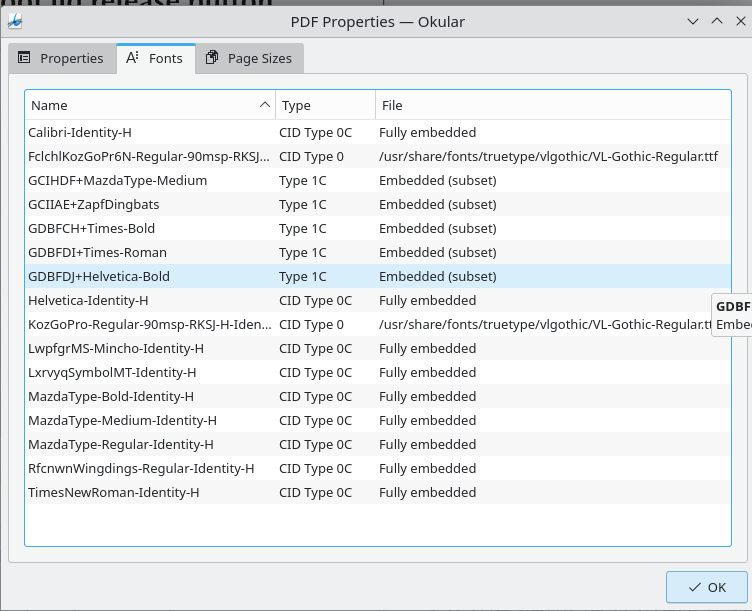Sort the list by Name header
This screenshot has height=611, width=752.
tap(150, 106)
